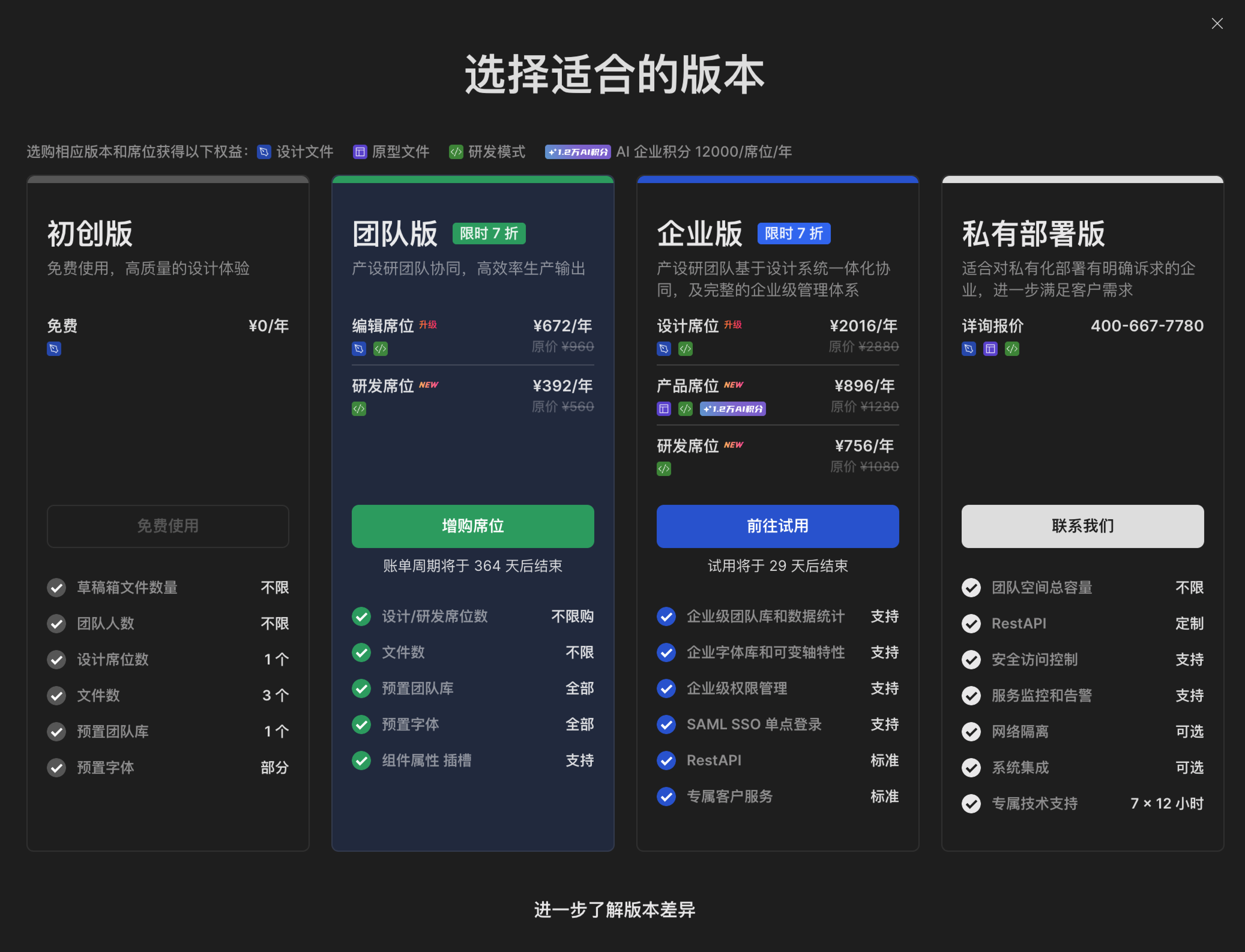Click the white check beside 团队空间总容量
The height and width of the screenshot is (952, 1245).
pyautogui.click(x=971, y=588)
